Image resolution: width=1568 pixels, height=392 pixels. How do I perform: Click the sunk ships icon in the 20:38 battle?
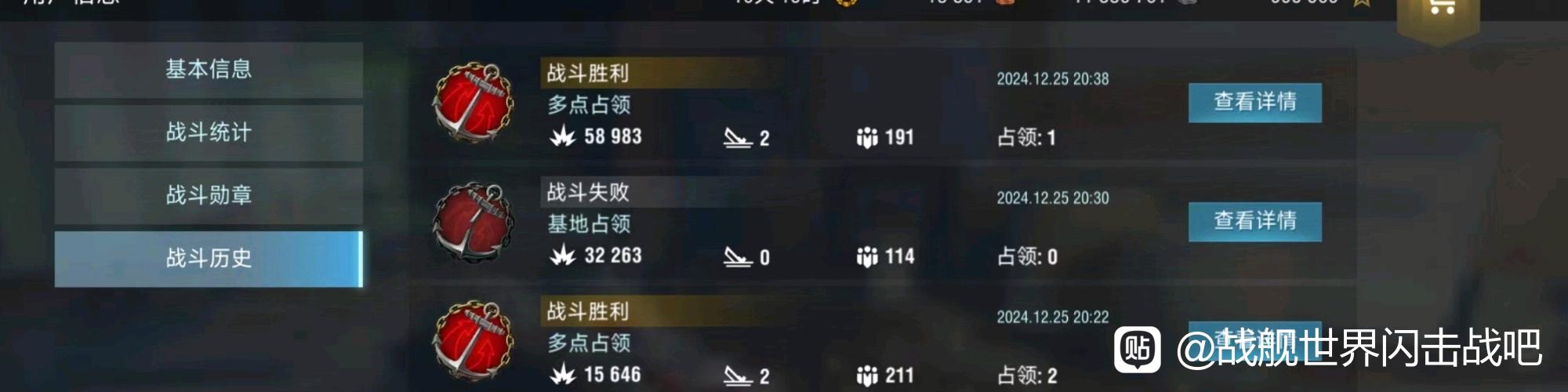coord(738,138)
